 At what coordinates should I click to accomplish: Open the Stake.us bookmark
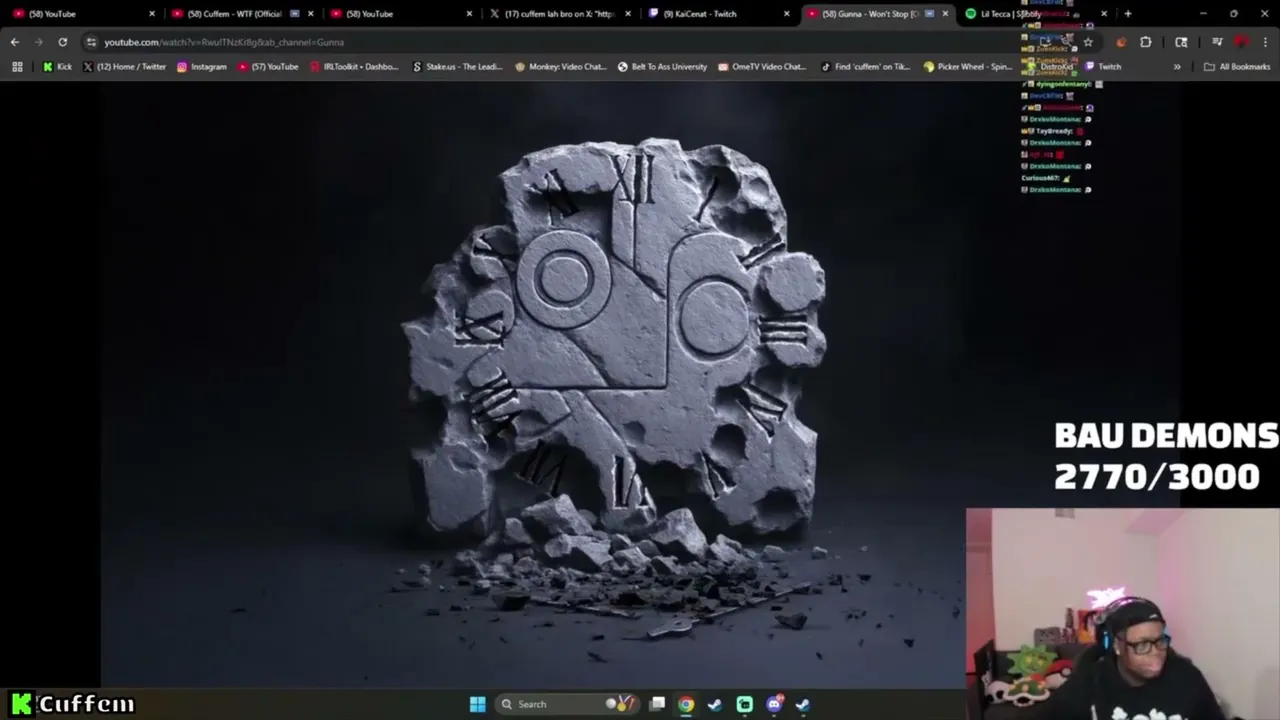click(457, 67)
